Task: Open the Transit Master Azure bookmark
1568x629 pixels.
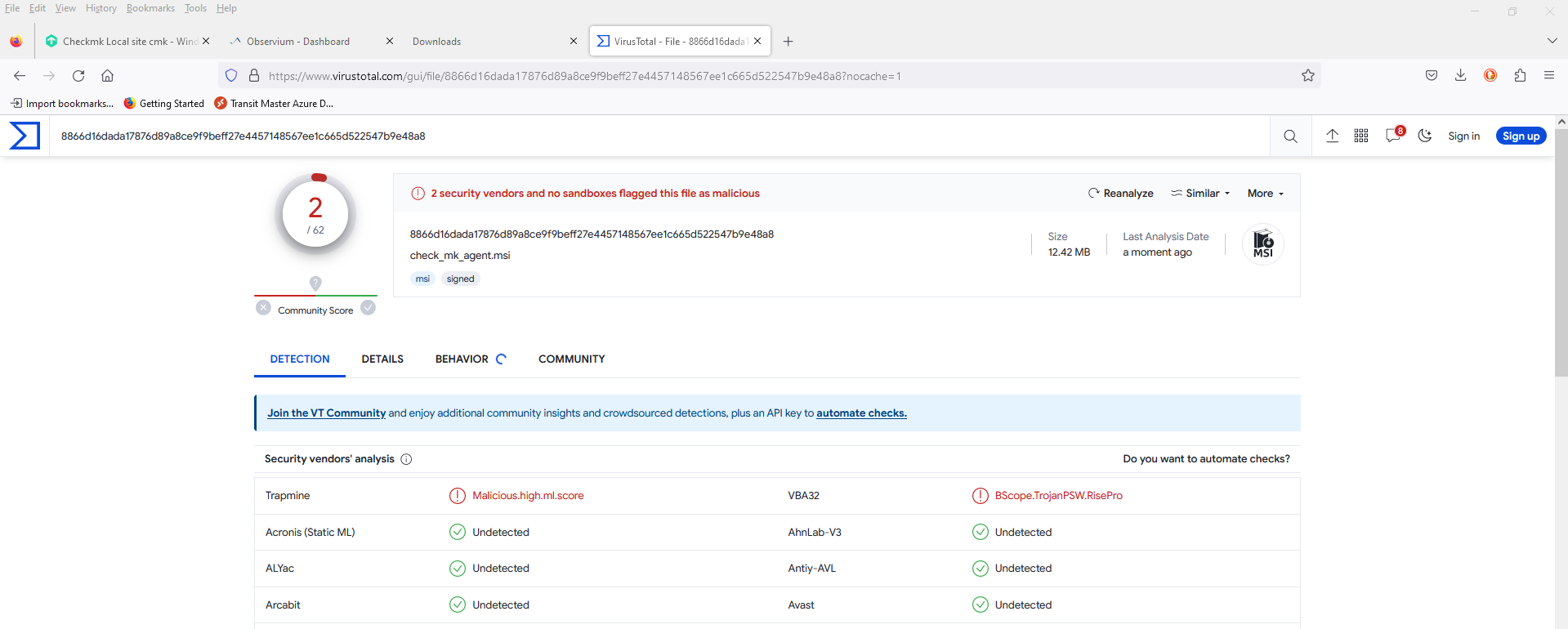Action: point(274,104)
